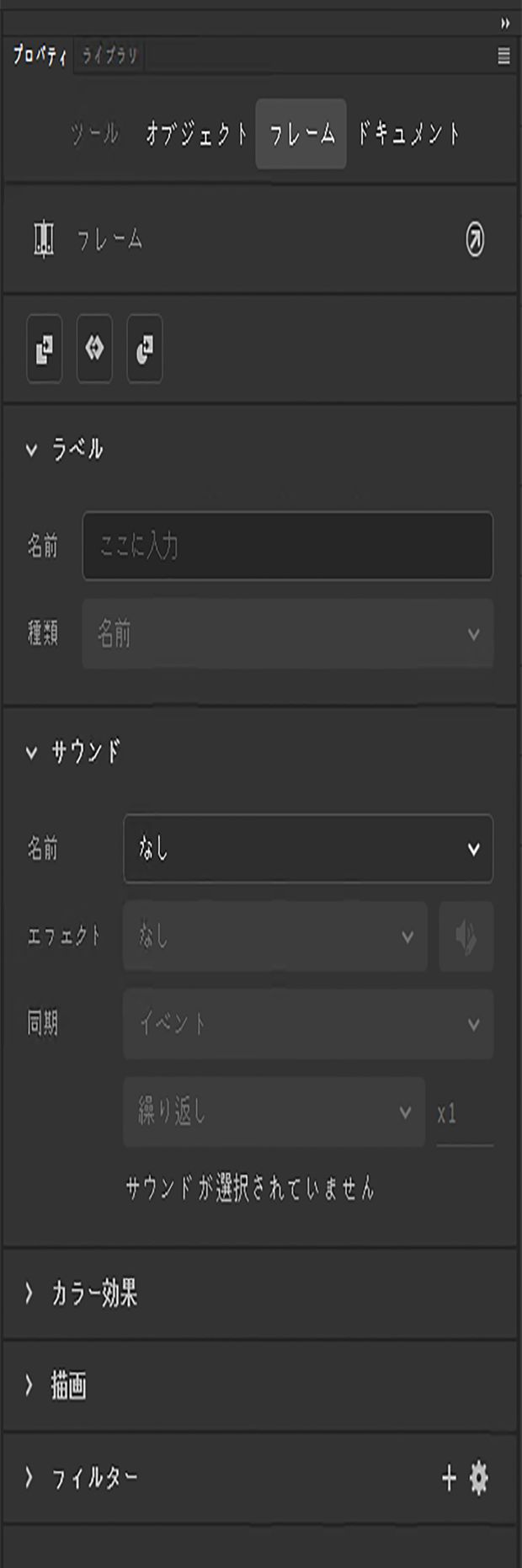
Task: Click the insert keyframe icon
Action: pos(45,349)
